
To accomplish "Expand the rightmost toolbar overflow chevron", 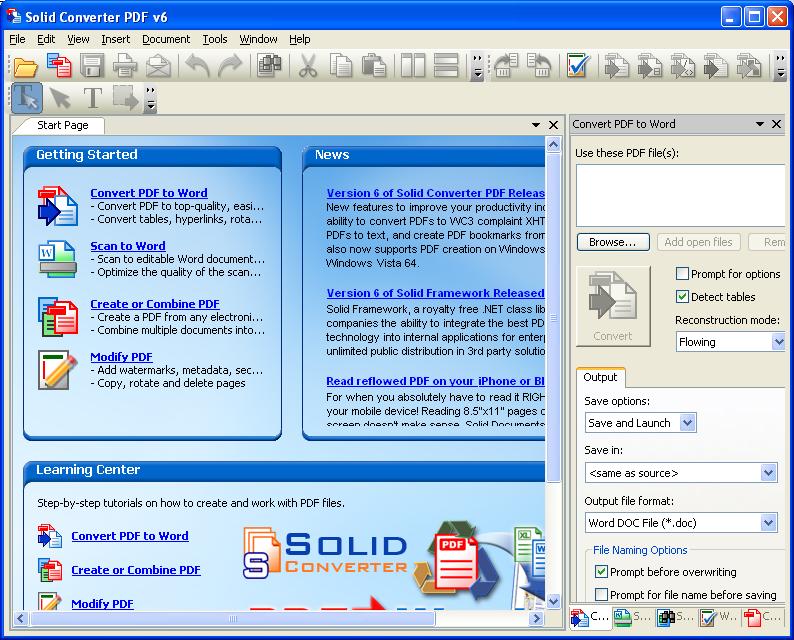I will [x=781, y=66].
